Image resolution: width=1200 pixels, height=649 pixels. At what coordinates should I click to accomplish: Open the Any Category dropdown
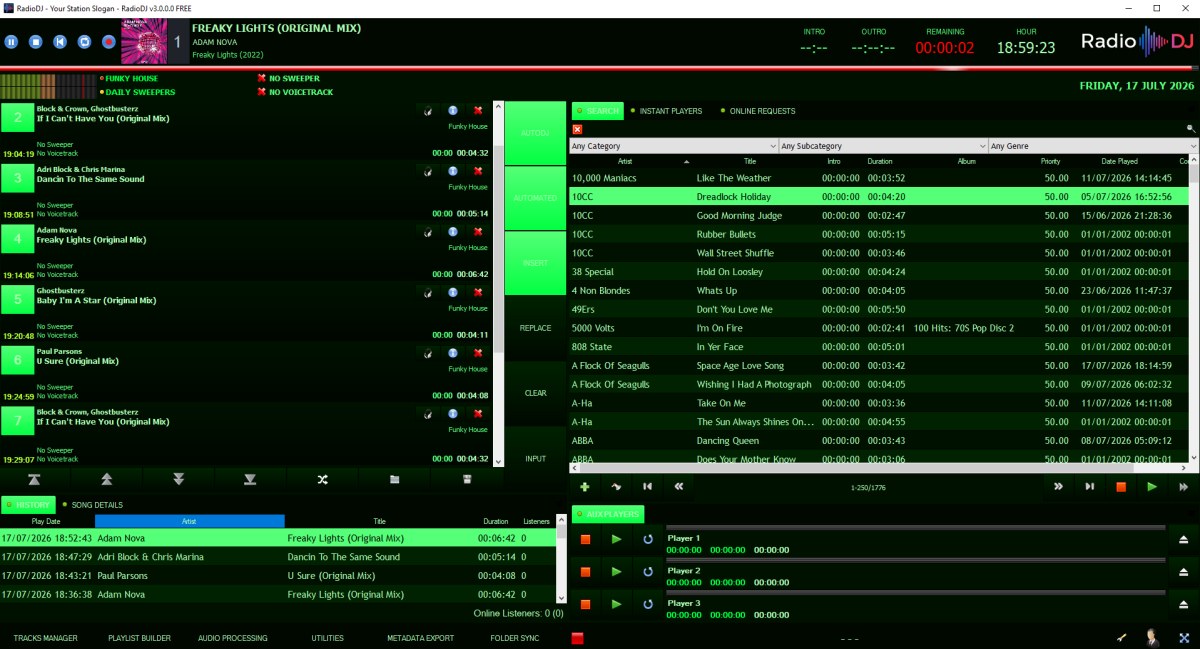674,146
